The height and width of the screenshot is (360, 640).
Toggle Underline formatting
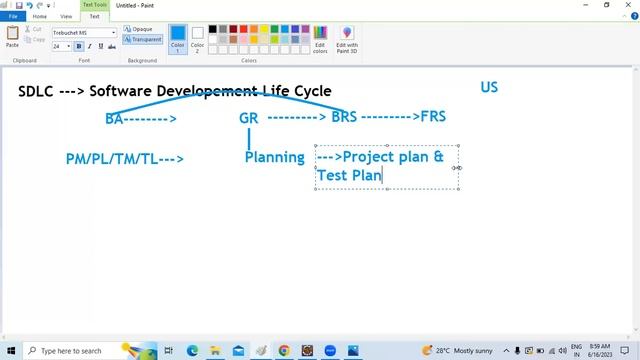click(x=100, y=47)
